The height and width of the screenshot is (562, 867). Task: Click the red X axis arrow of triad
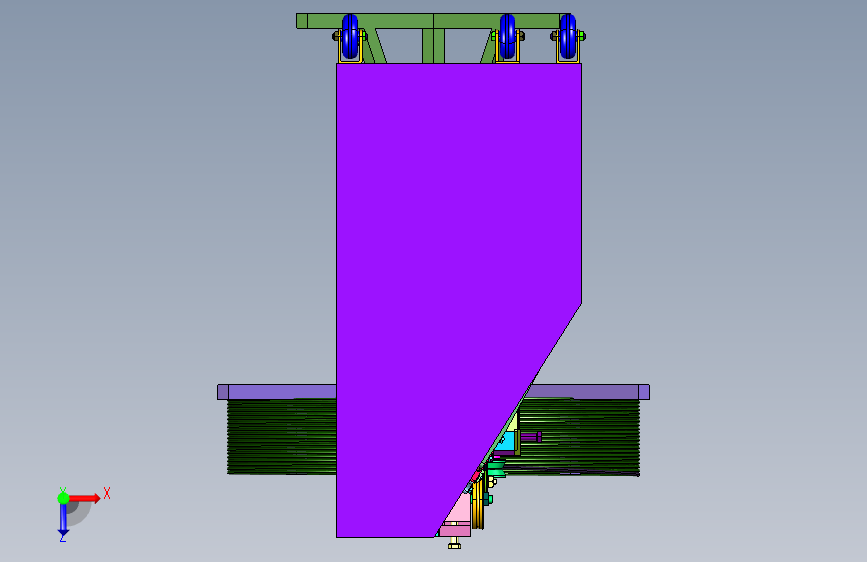pos(84,498)
